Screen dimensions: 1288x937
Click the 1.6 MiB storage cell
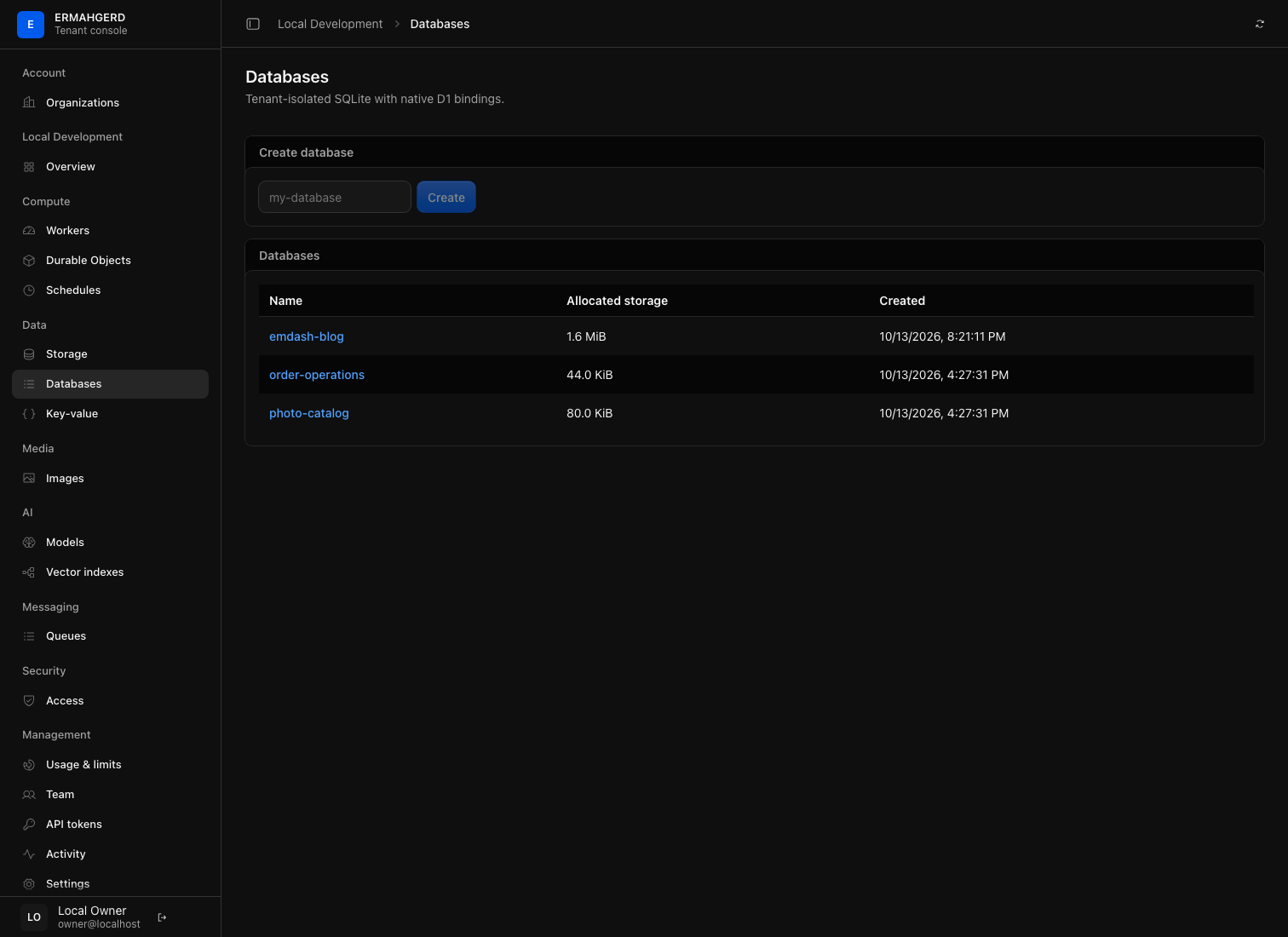[586, 336]
